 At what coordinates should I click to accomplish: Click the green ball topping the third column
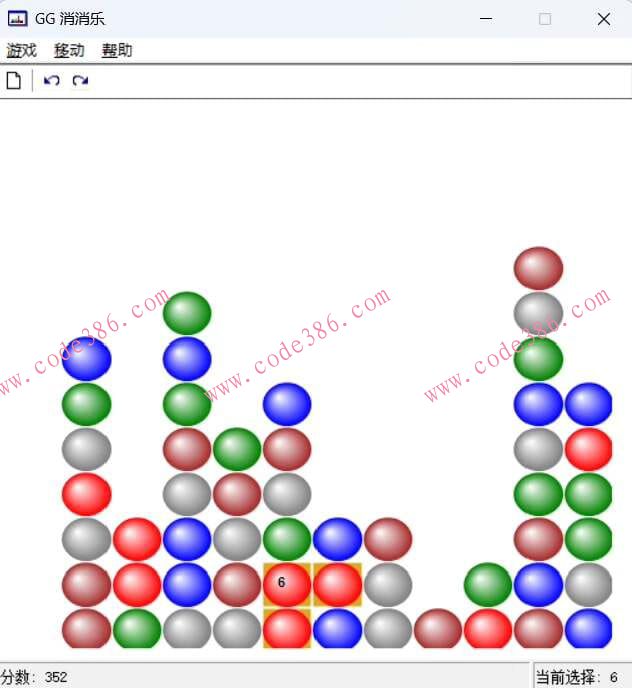[187, 313]
